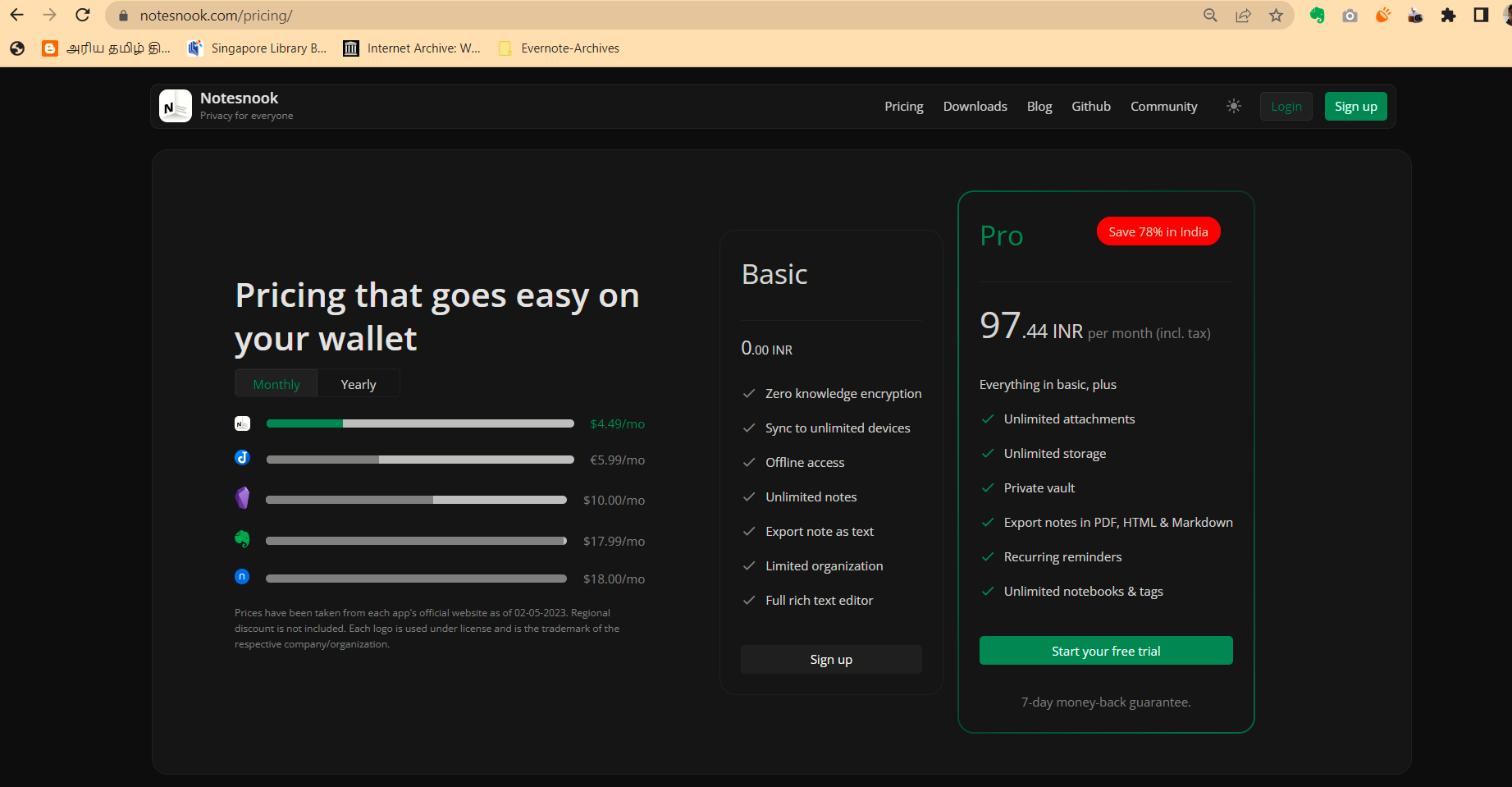The image size is (1512, 787).
Task: Toggle the browser side panel icon
Action: [1481, 16]
